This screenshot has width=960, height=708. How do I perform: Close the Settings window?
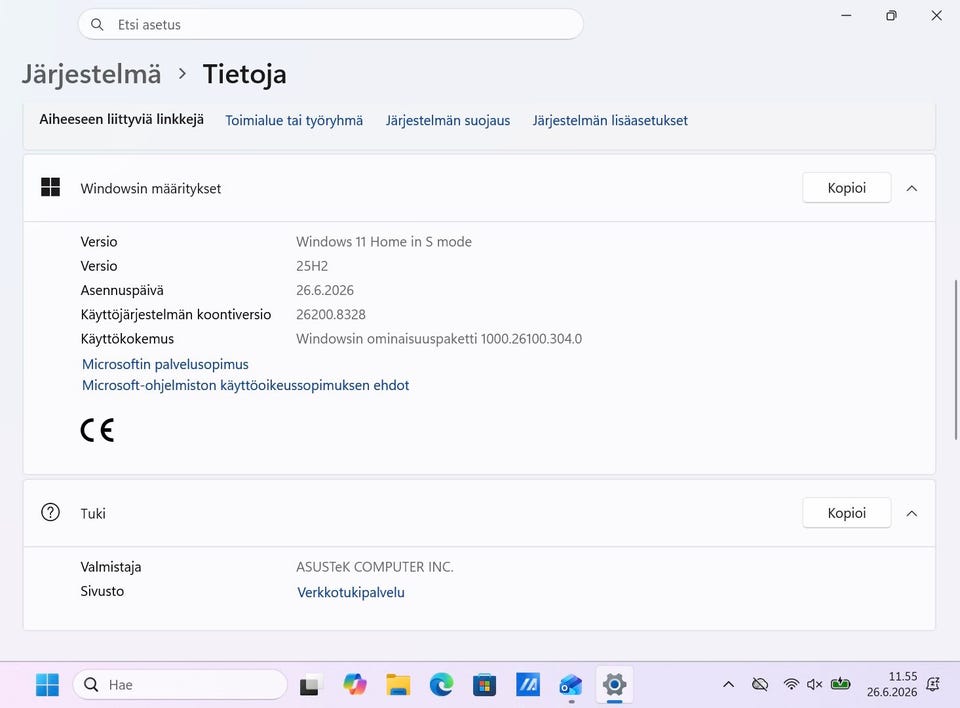[x=937, y=15]
